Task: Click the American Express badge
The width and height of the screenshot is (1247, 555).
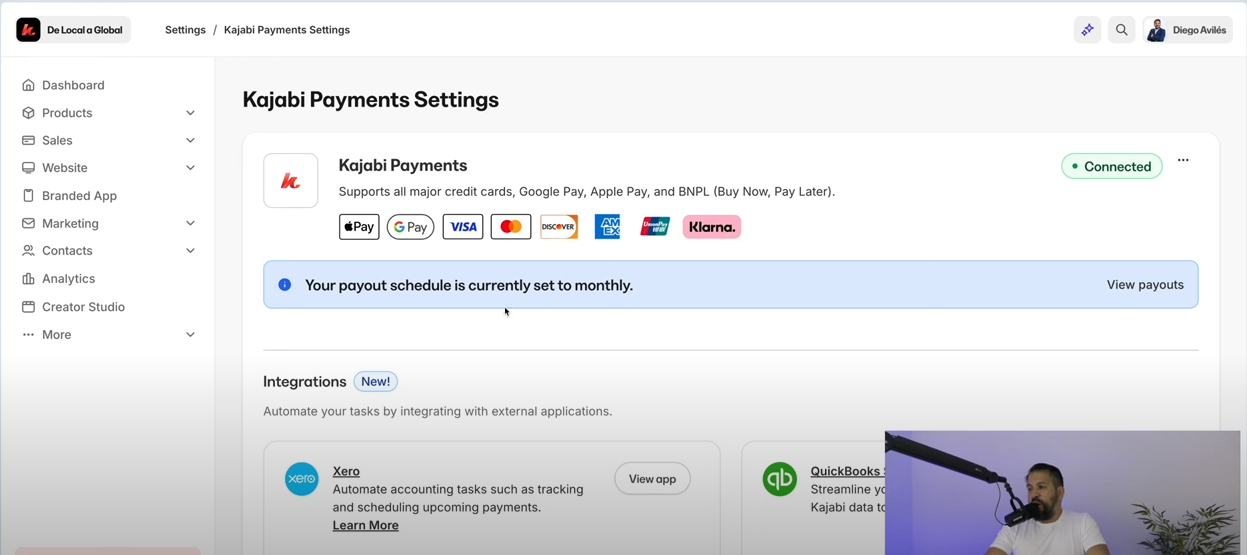Action: click(x=607, y=227)
